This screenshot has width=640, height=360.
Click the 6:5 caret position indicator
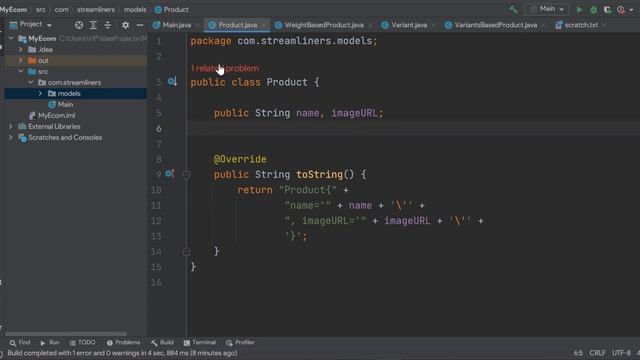coord(578,353)
